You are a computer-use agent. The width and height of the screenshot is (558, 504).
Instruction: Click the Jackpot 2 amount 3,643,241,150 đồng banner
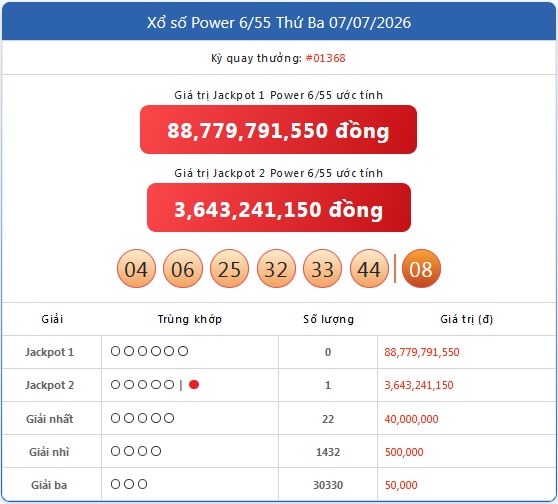coord(279,208)
